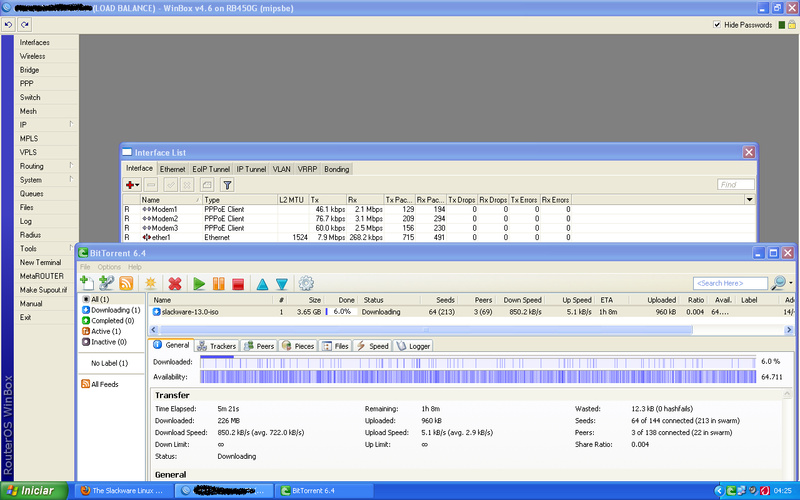Expand the Tools submenu

point(71,248)
